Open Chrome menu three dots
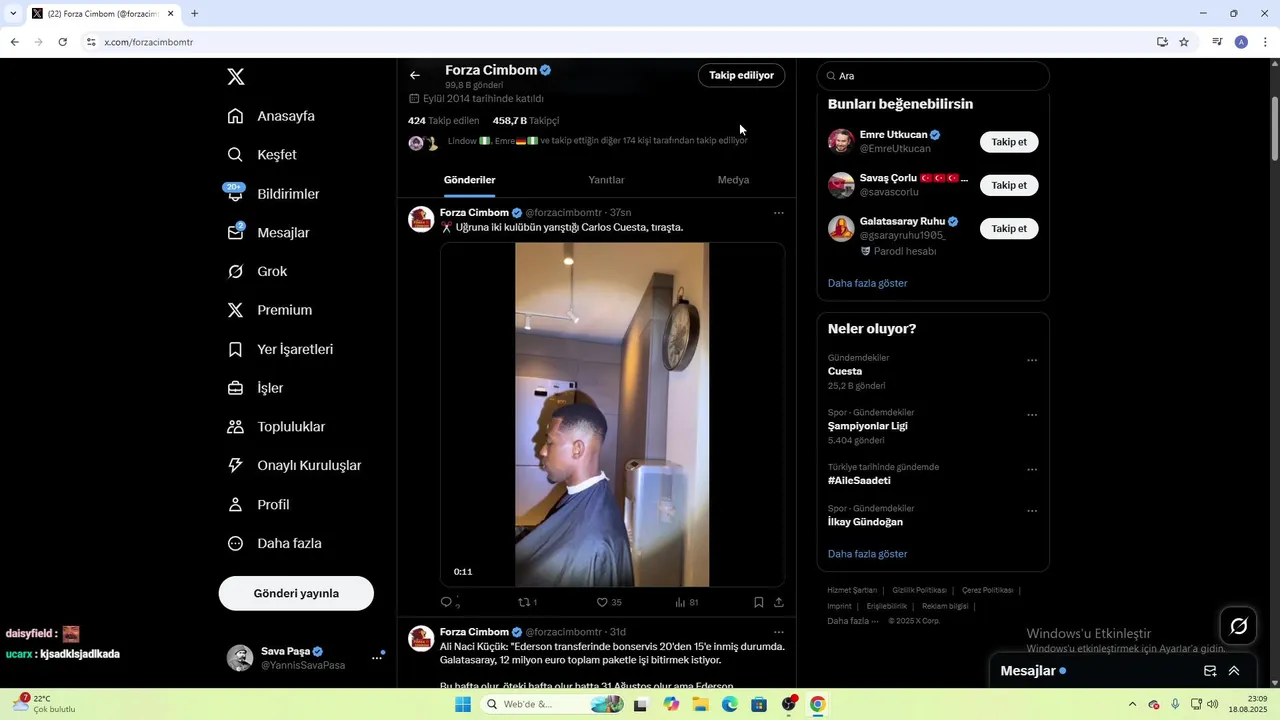 click(x=1265, y=42)
